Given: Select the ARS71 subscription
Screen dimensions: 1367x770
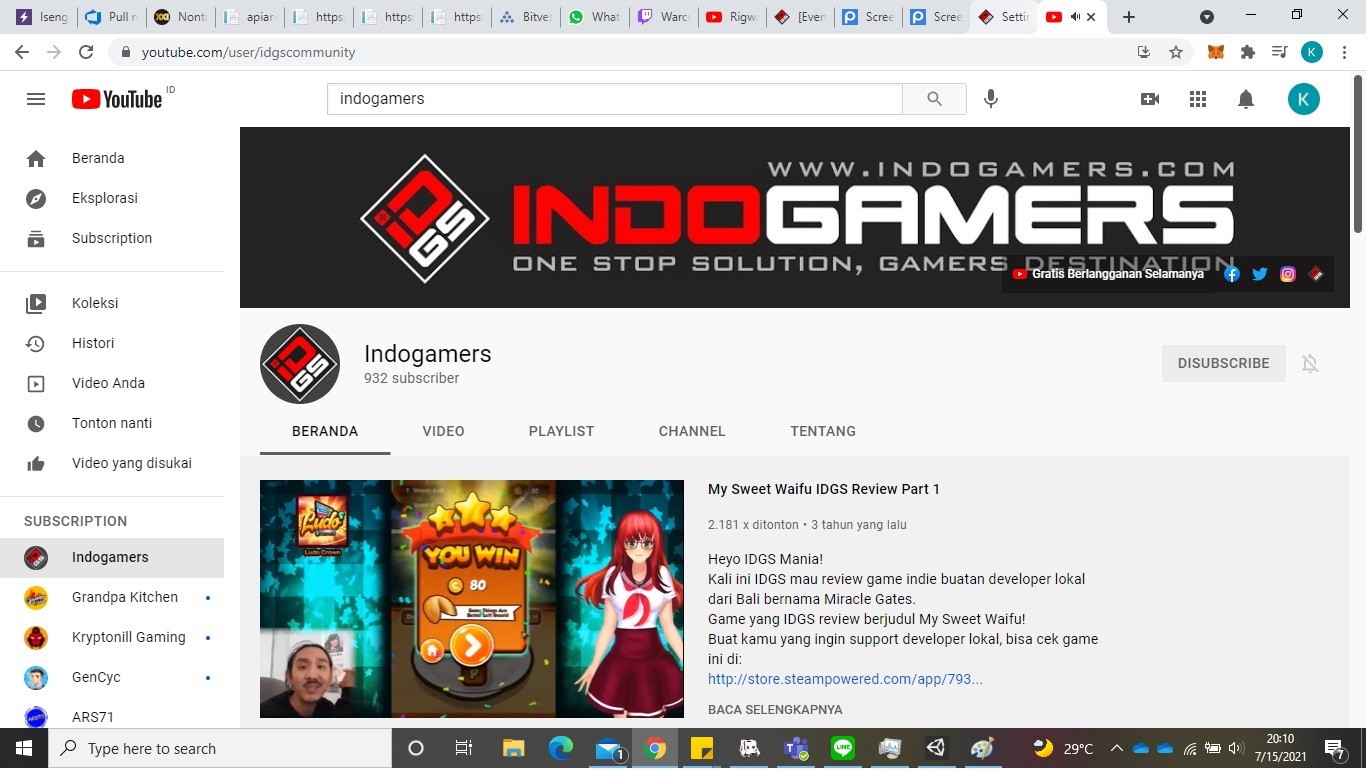Looking at the screenshot, I should (112, 716).
